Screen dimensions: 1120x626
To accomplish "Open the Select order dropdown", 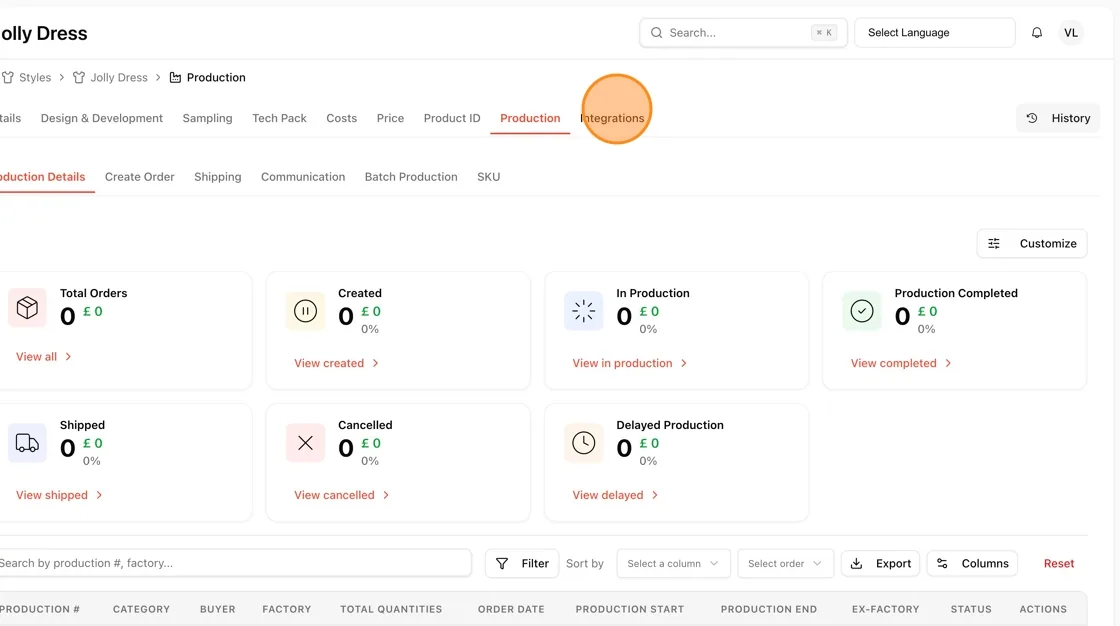I will (785, 563).
